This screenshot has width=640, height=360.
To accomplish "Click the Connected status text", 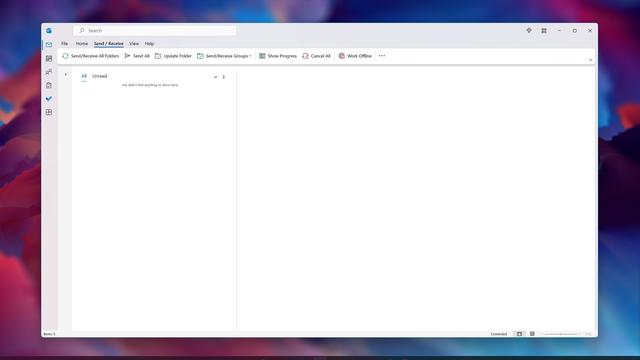I will point(499,334).
